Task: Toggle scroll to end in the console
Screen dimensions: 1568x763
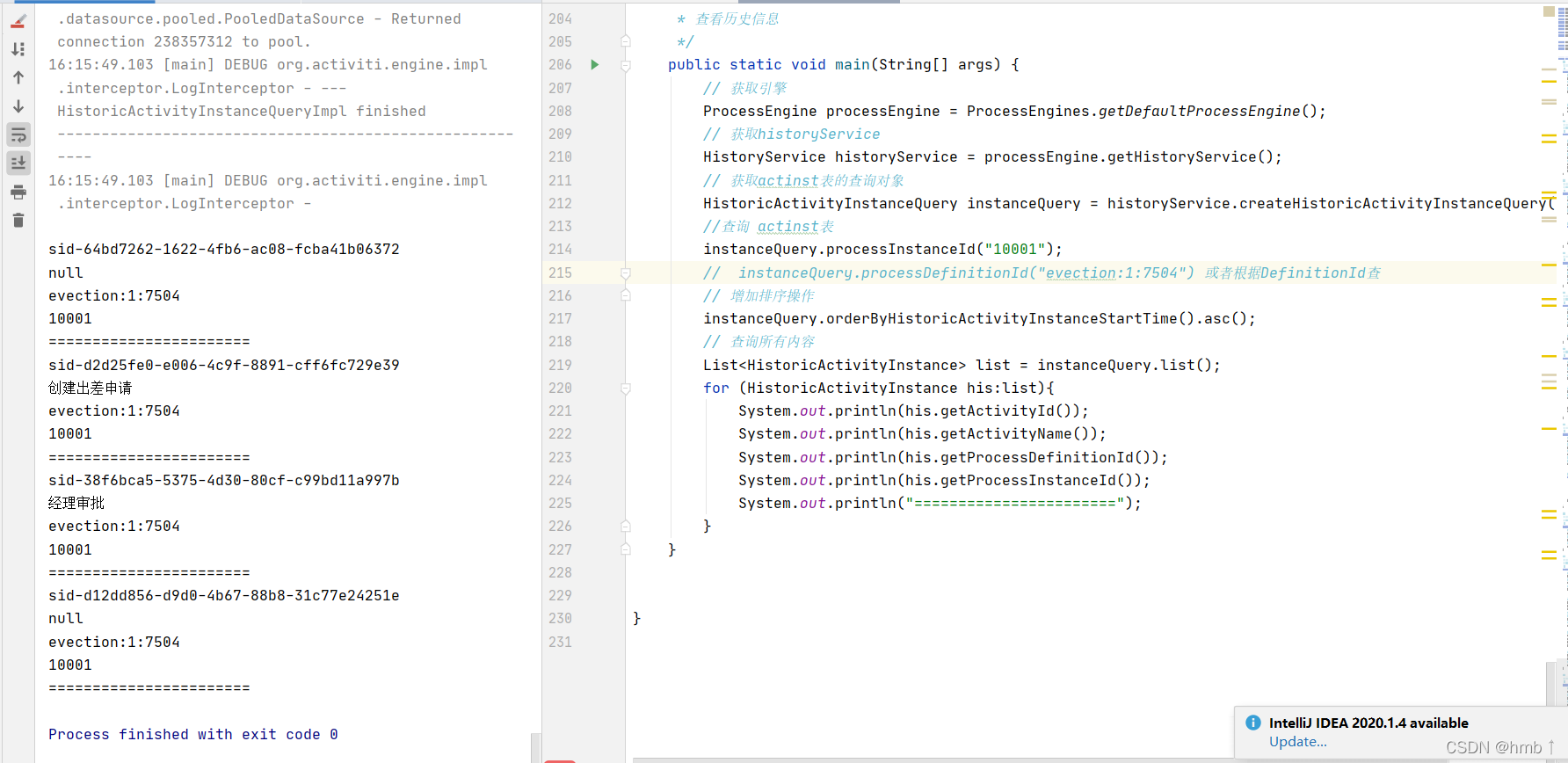Action: tap(18, 163)
